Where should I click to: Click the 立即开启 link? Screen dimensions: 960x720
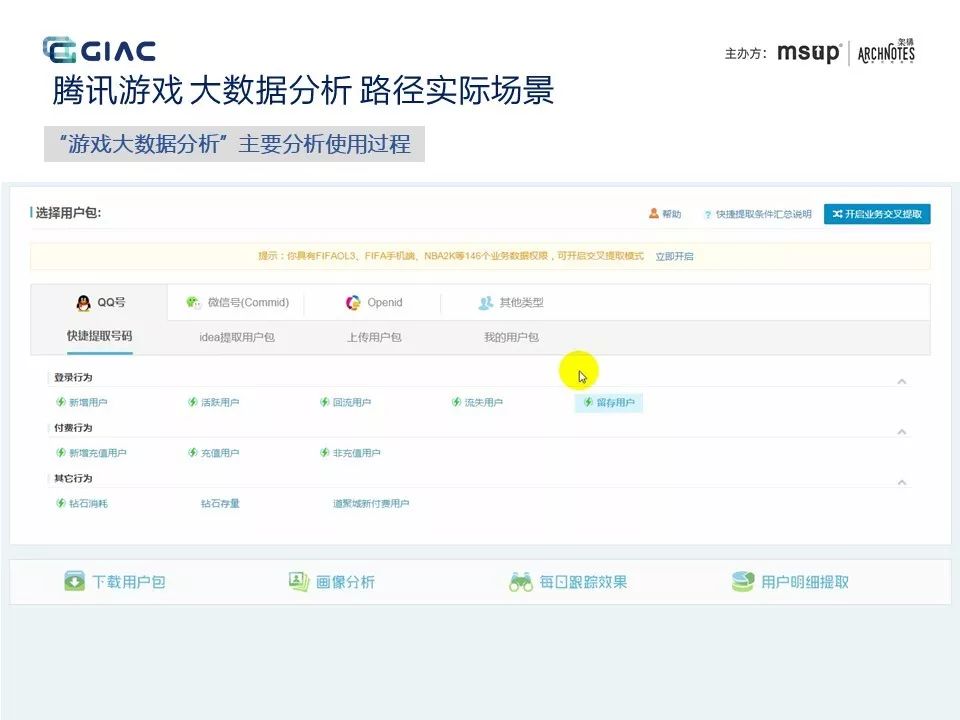click(x=674, y=257)
